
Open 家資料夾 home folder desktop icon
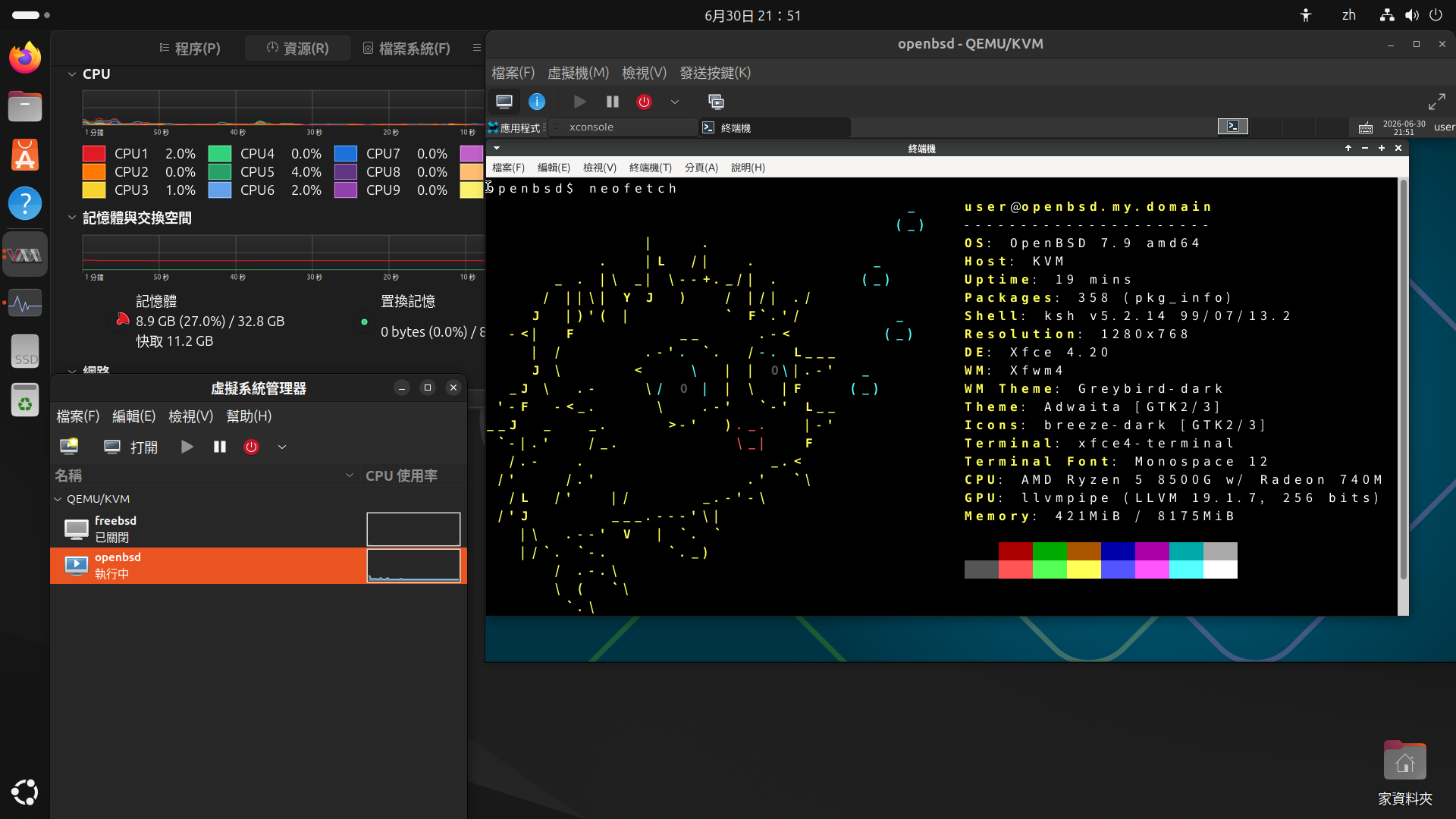pos(1404,772)
